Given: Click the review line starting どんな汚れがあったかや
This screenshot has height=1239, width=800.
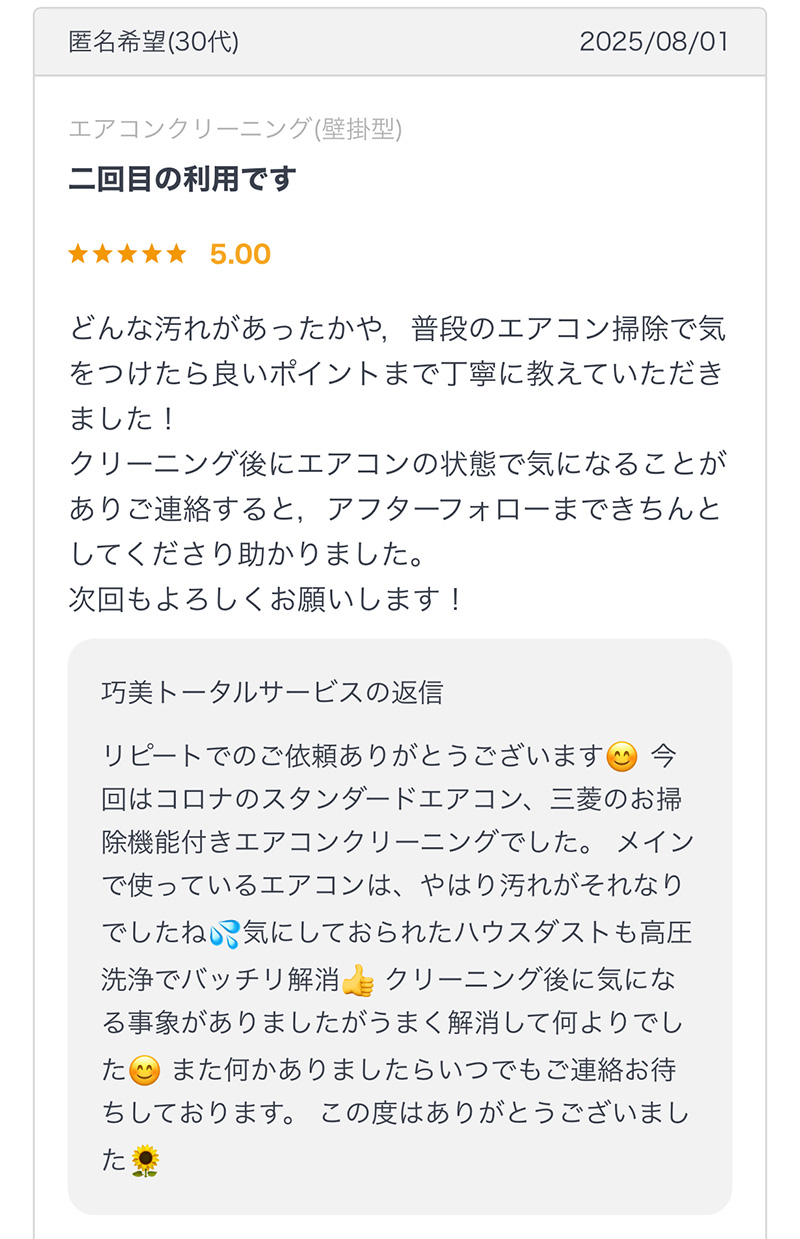Looking at the screenshot, I should point(398,329).
